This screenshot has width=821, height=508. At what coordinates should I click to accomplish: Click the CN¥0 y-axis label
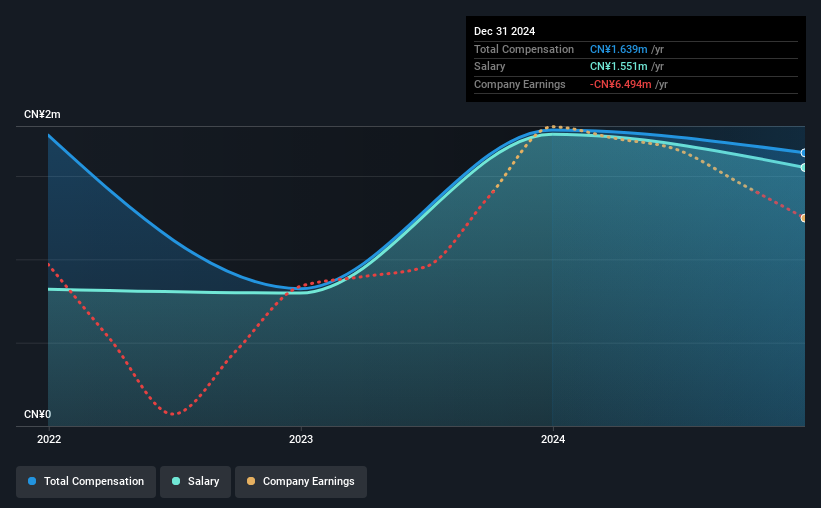(x=38, y=414)
